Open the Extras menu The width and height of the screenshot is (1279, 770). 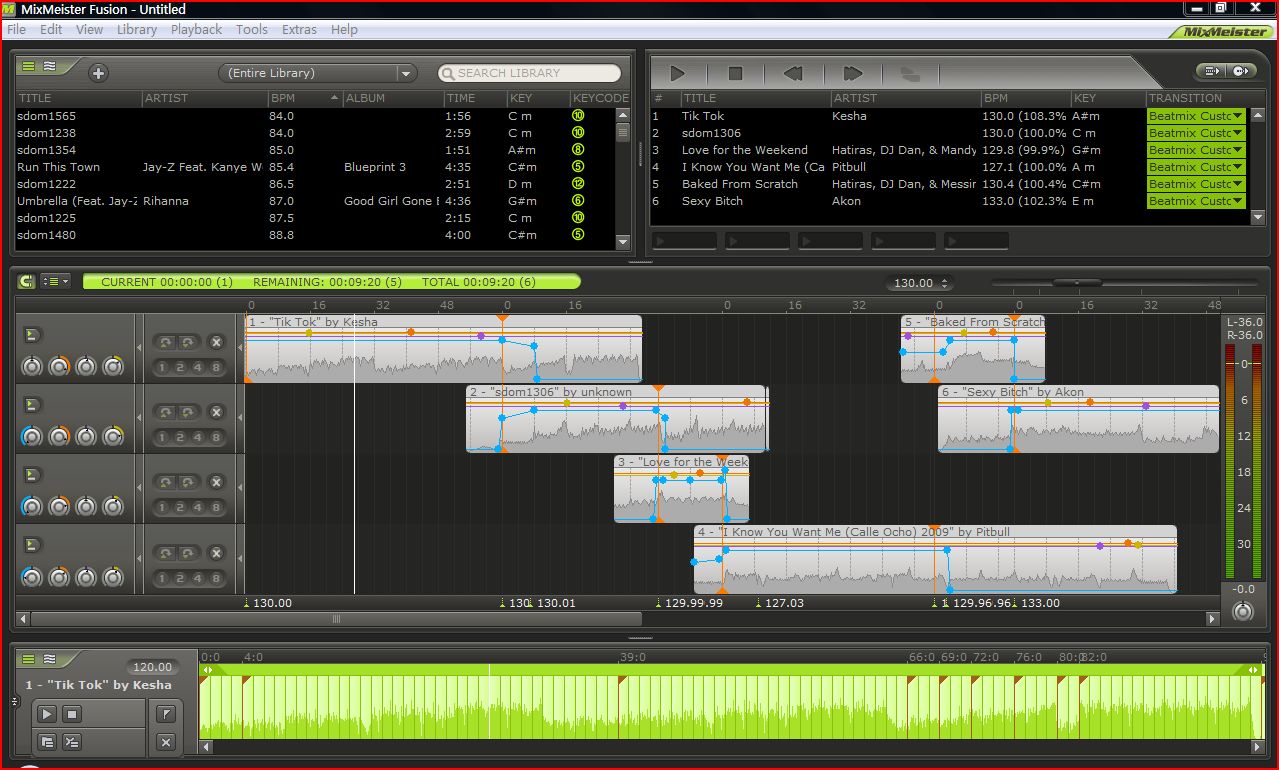[x=299, y=29]
